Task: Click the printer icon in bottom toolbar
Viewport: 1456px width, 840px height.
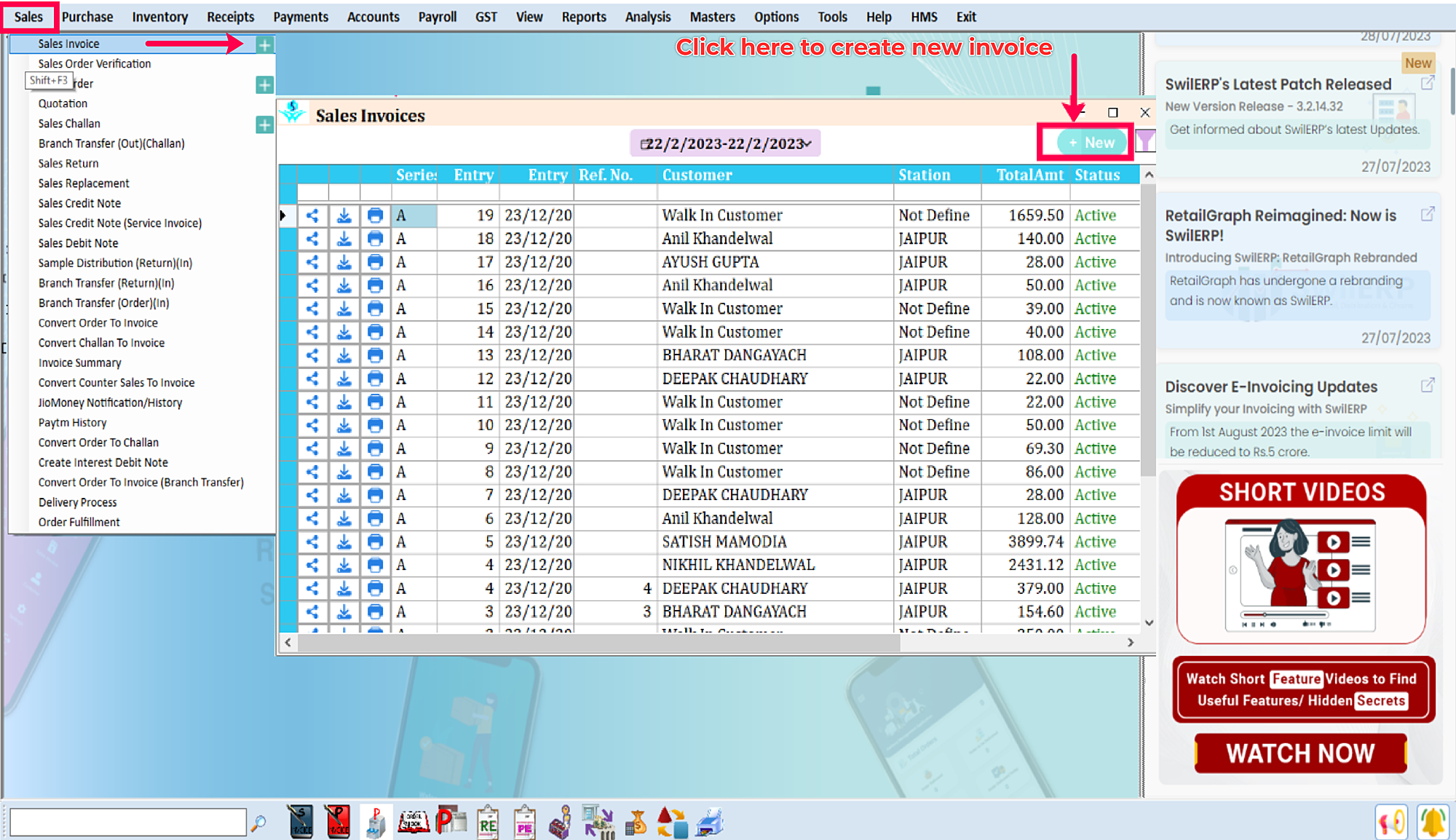Action: tap(709, 823)
